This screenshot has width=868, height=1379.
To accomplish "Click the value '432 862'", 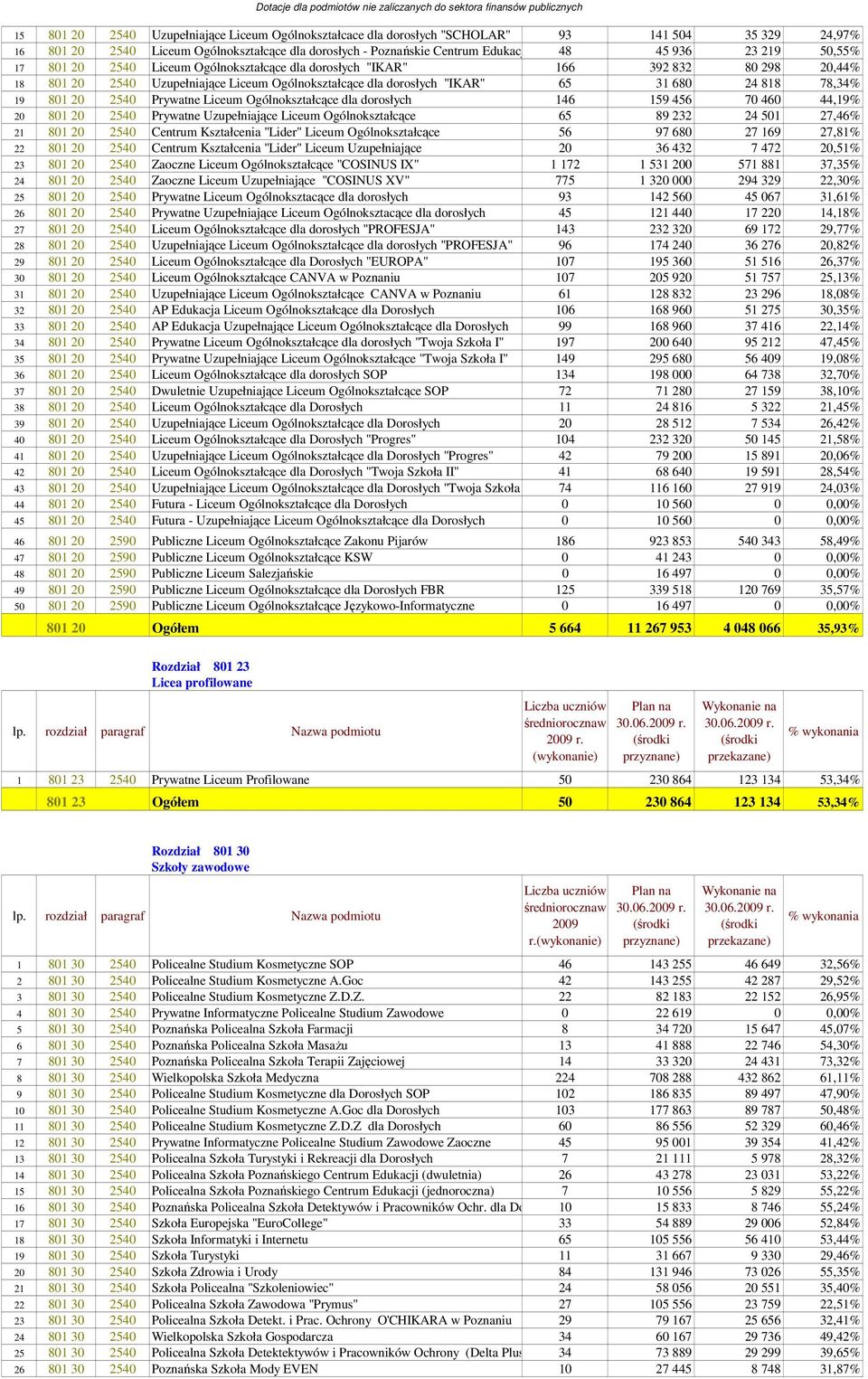I will [x=759, y=1078].
